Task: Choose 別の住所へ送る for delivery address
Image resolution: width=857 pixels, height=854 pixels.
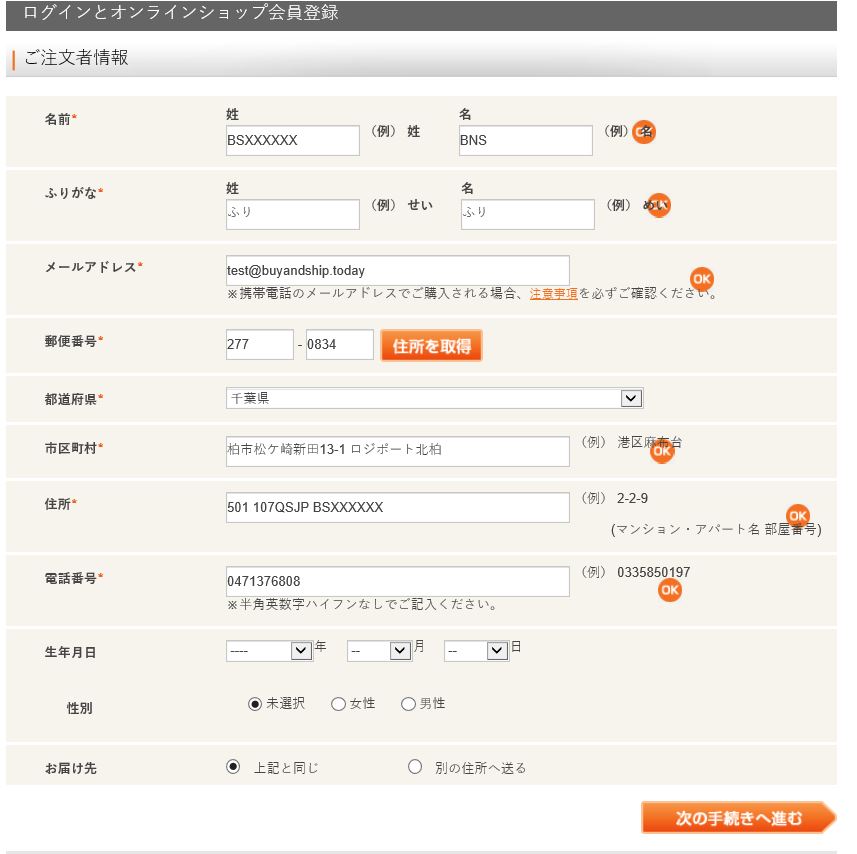Action: [x=415, y=766]
